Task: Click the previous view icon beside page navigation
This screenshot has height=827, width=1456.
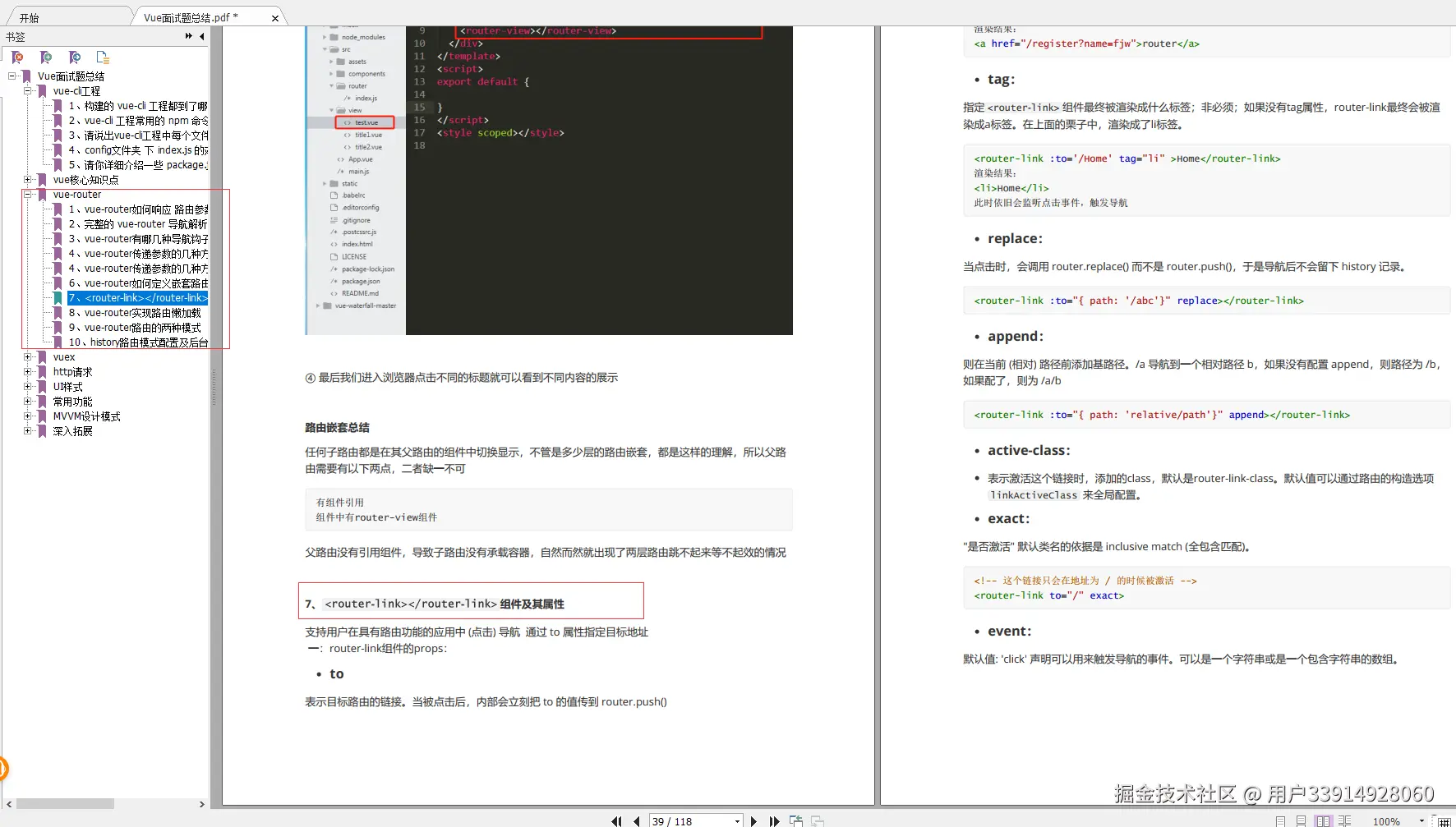Action: tap(796, 821)
